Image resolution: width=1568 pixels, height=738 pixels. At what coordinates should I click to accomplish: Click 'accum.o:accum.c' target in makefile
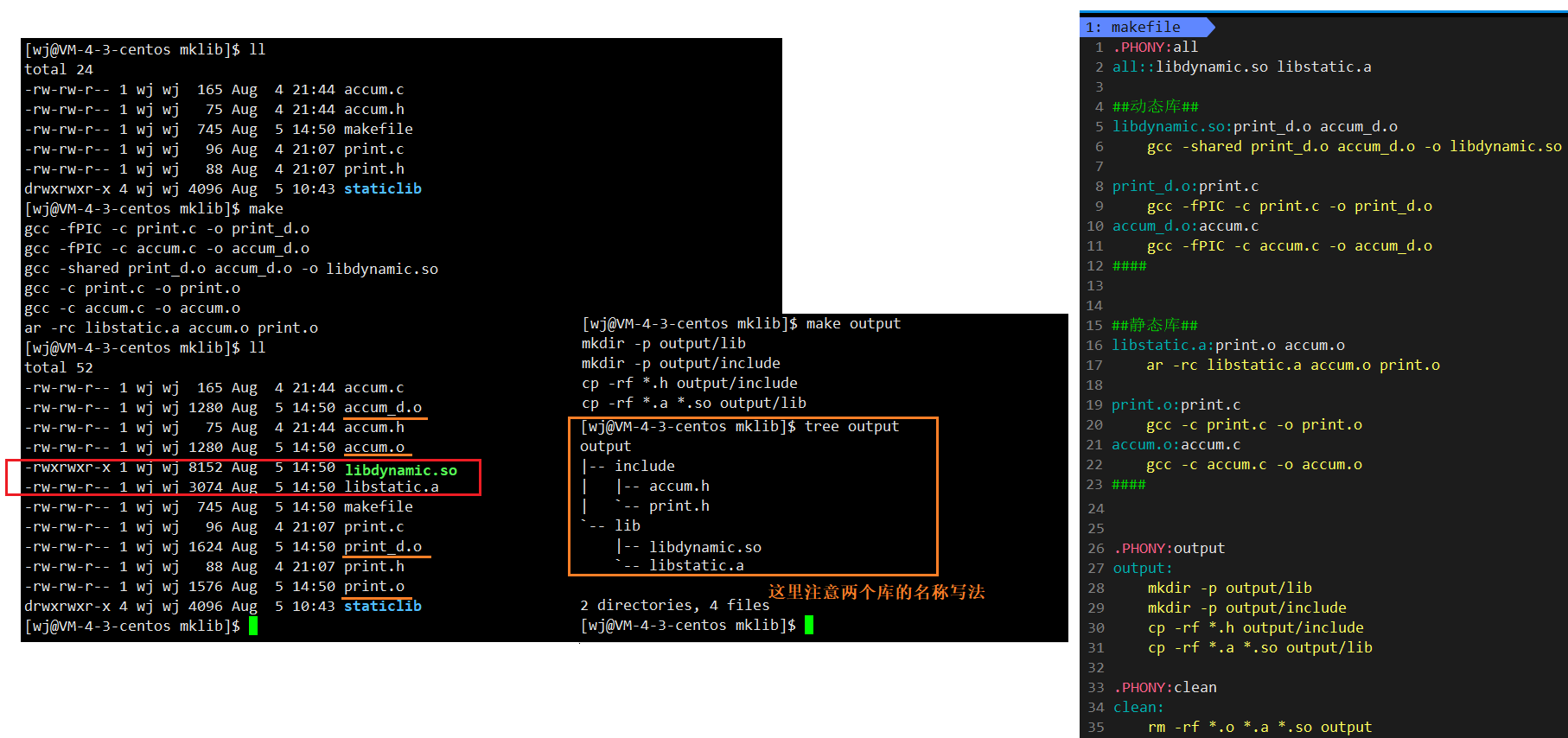(x=1176, y=444)
